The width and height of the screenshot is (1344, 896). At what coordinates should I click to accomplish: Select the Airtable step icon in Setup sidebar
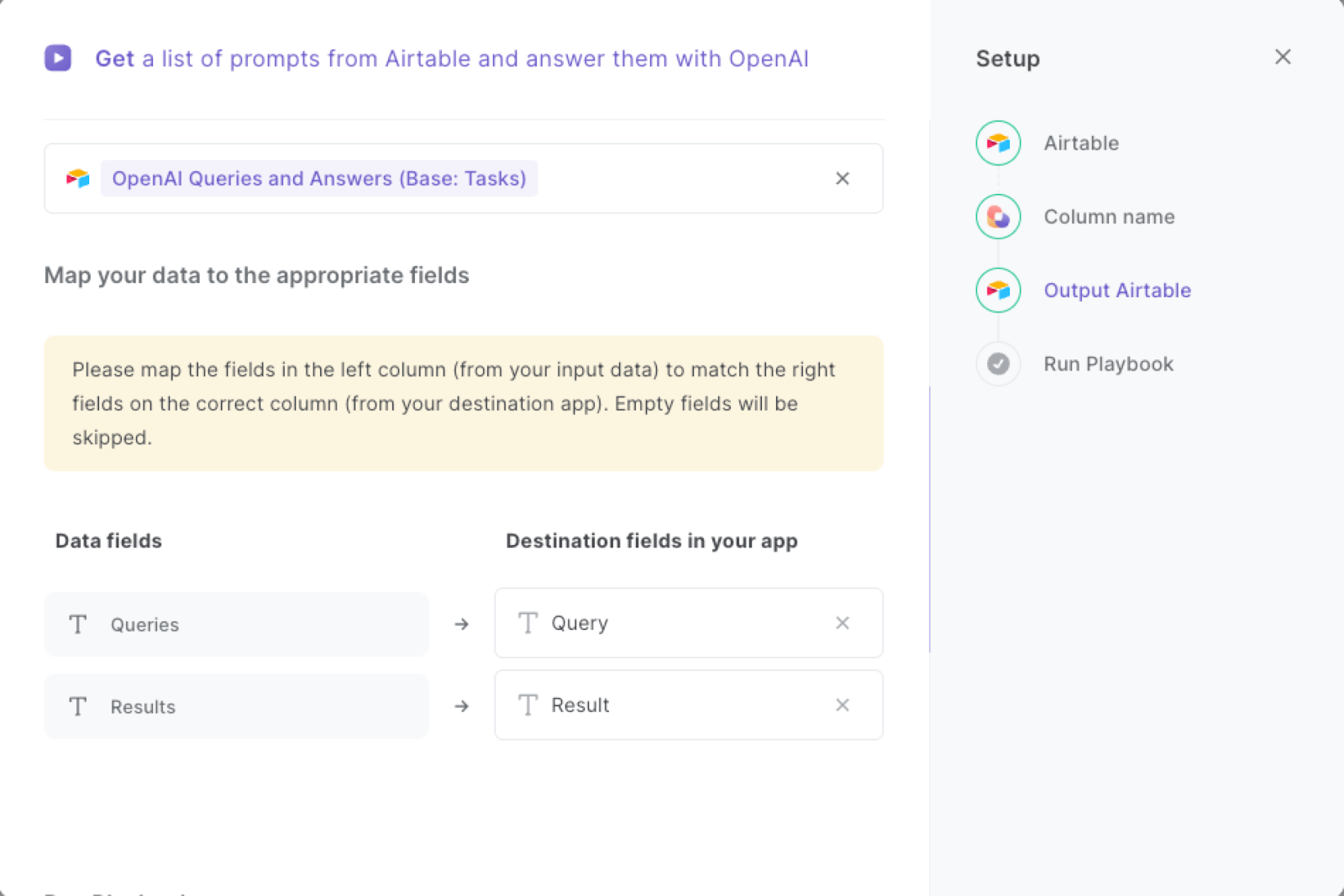click(997, 143)
